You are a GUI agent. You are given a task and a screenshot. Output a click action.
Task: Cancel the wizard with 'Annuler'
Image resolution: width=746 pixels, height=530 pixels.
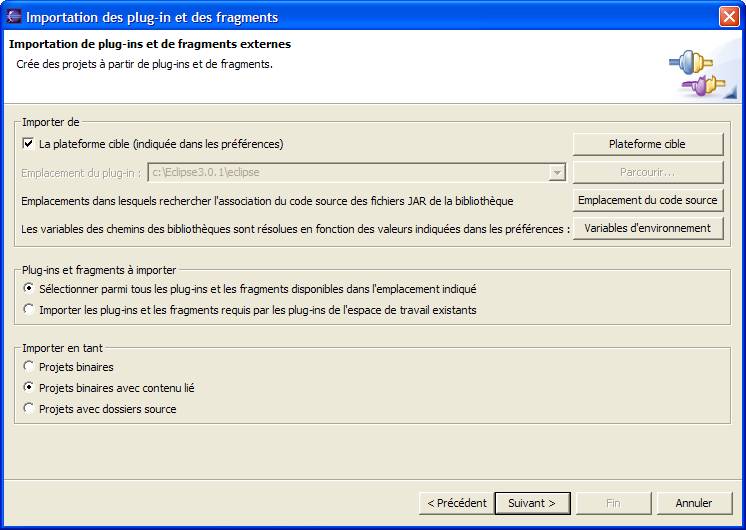point(694,503)
